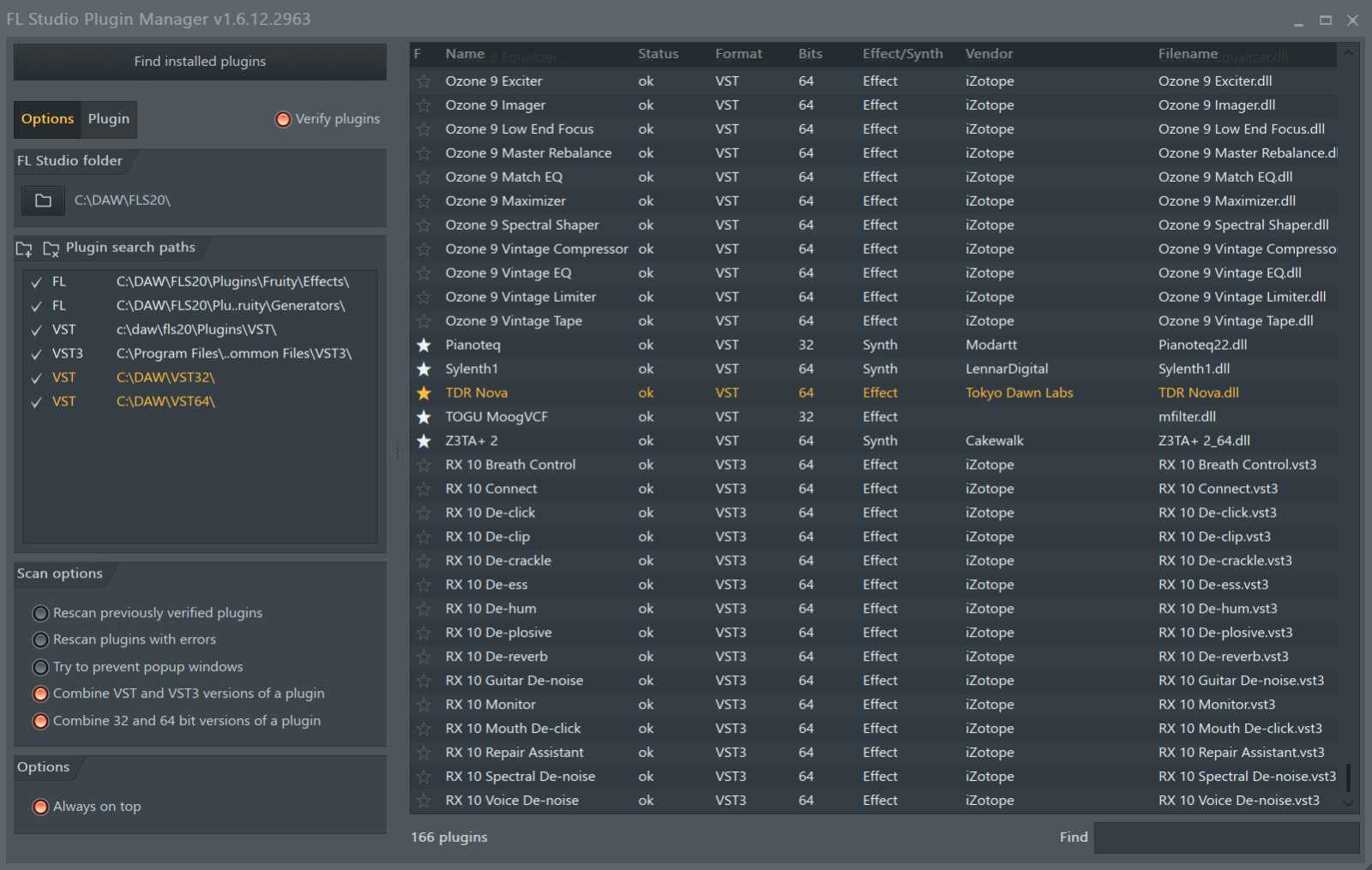This screenshot has height=870, width=1372.
Task: Sort plugin list by Bits column
Action: click(809, 54)
